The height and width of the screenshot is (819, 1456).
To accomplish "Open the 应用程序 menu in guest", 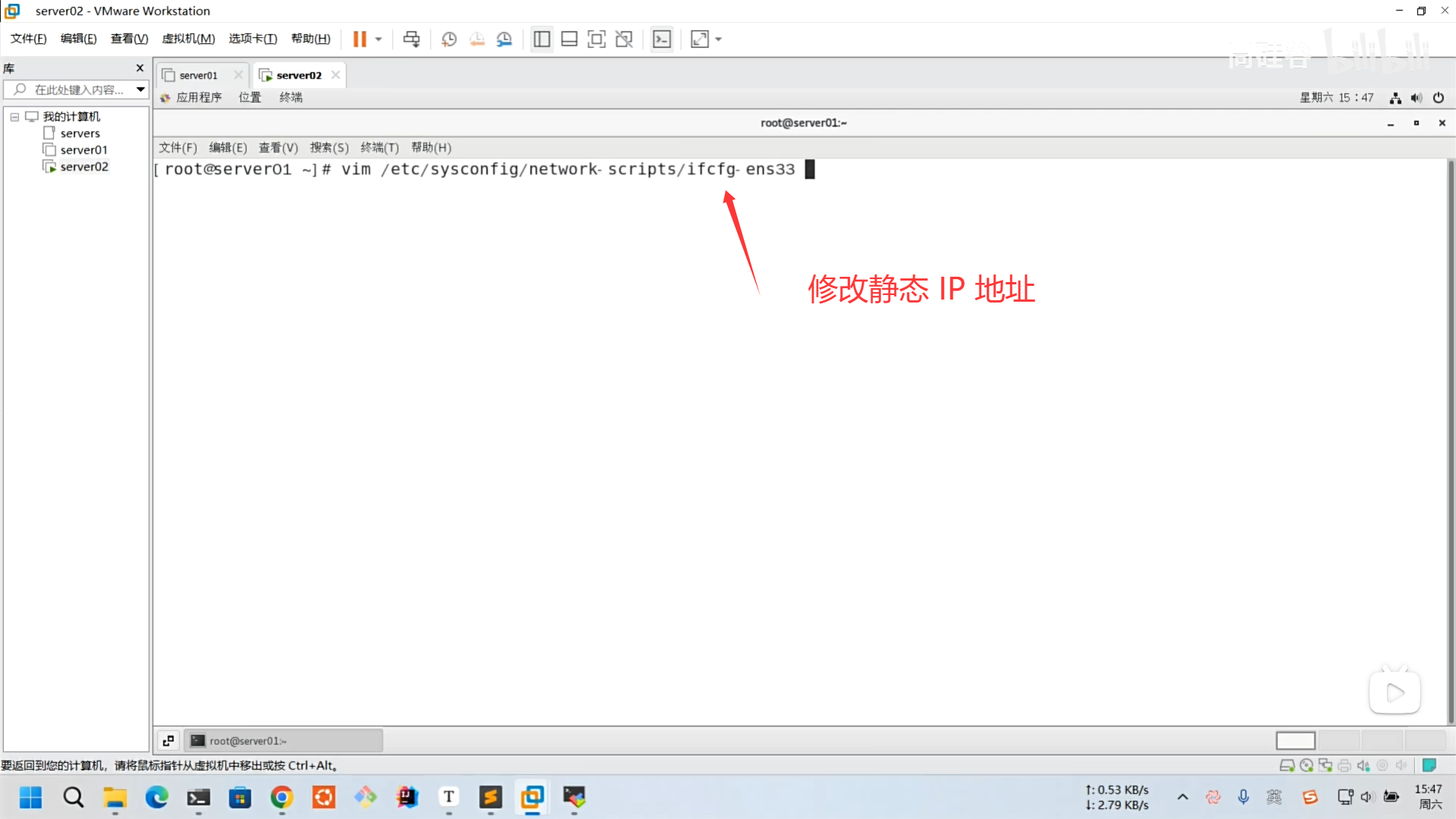I will (199, 97).
